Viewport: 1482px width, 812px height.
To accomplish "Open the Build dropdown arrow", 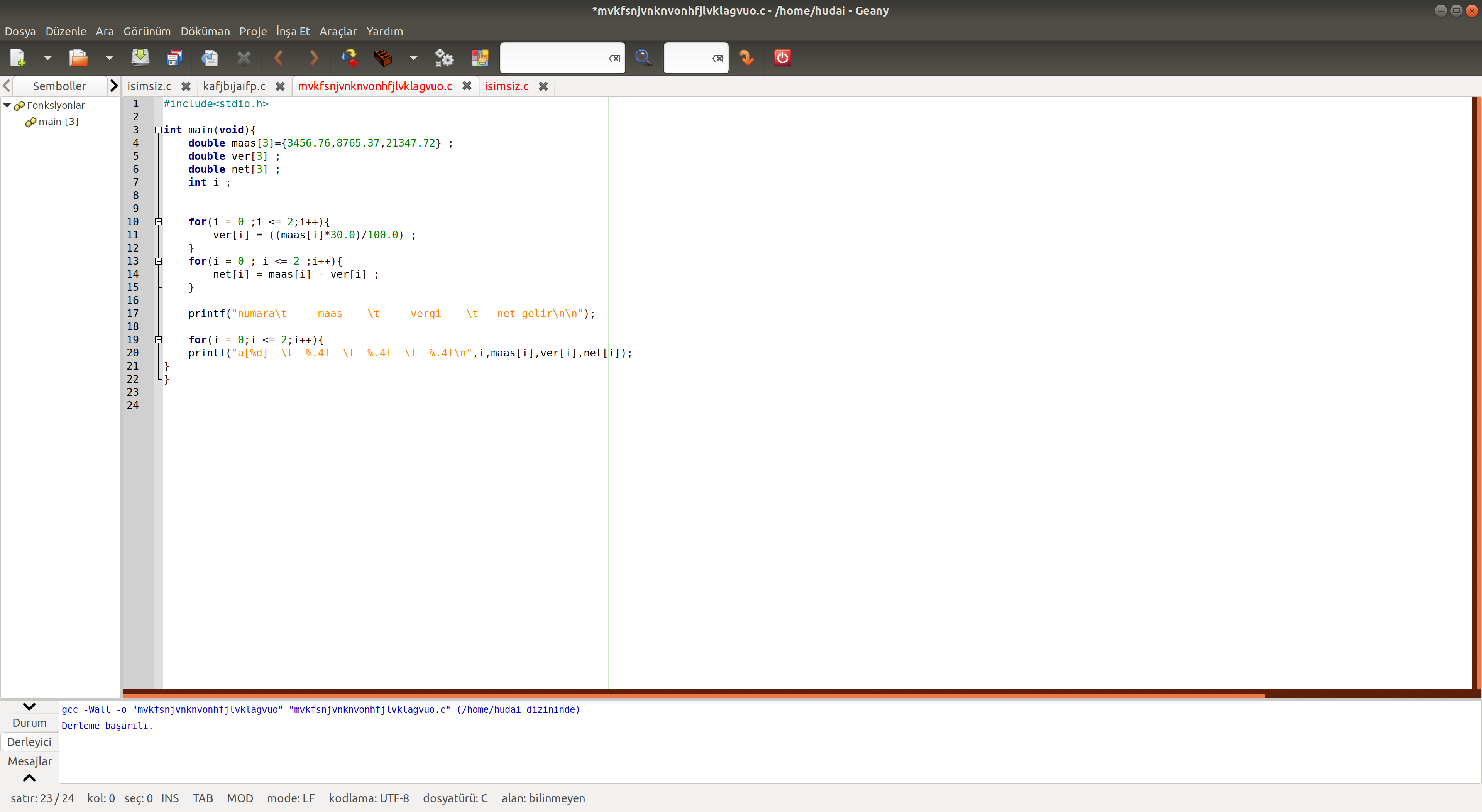I will (413, 58).
